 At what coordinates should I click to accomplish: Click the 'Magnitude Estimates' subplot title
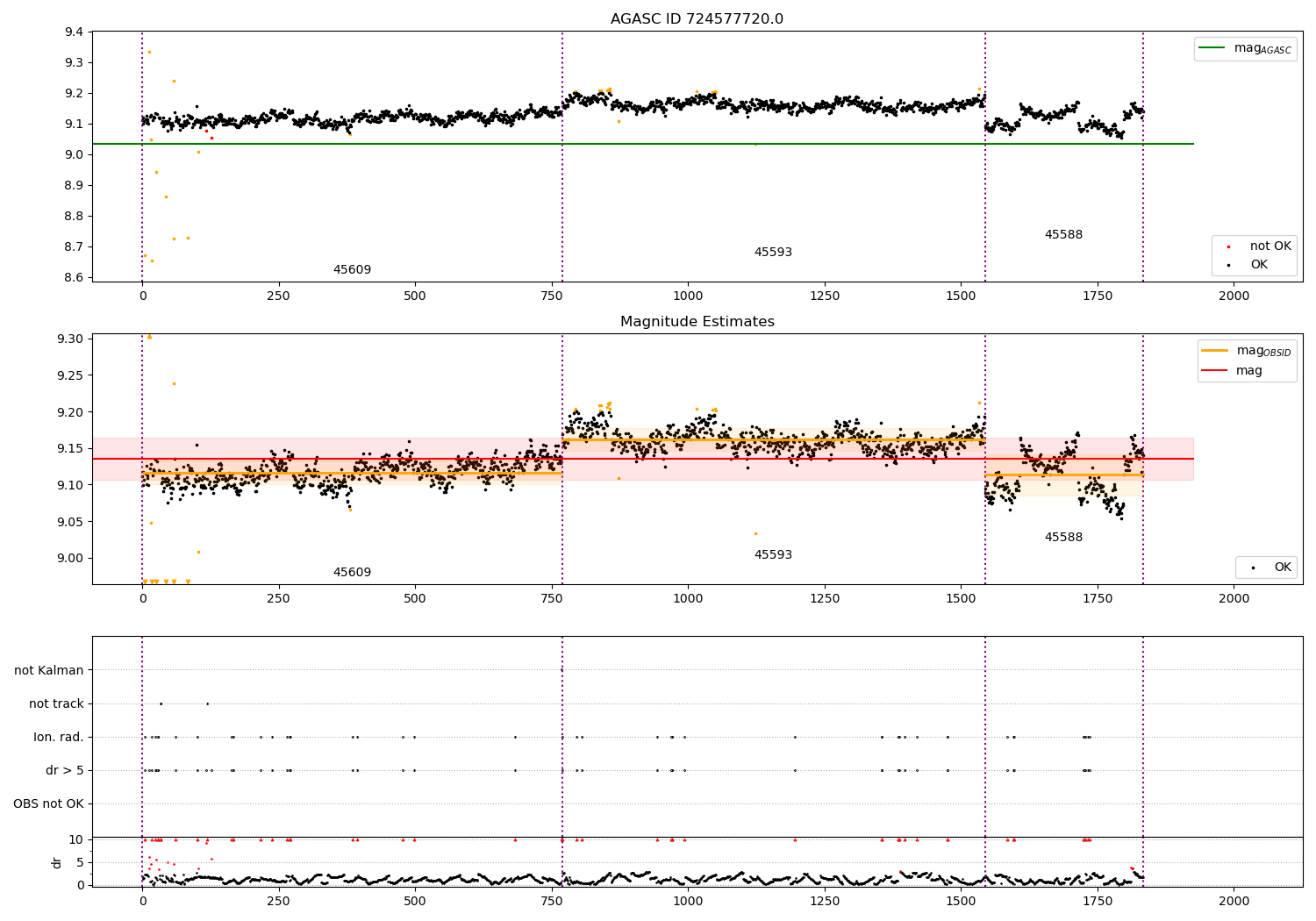tap(697, 322)
